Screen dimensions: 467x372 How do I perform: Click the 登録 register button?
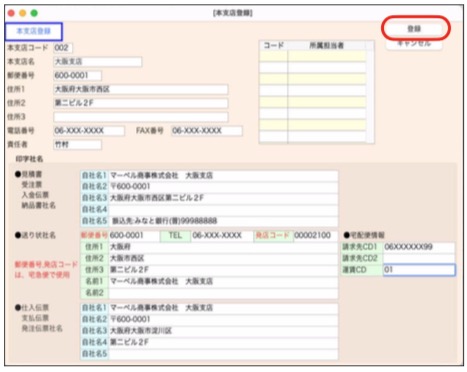415,29
